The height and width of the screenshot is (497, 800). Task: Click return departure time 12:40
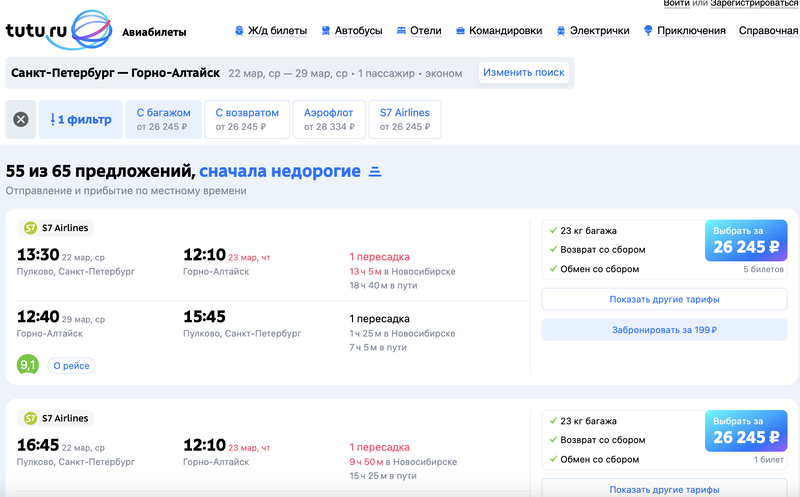pyautogui.click(x=38, y=316)
